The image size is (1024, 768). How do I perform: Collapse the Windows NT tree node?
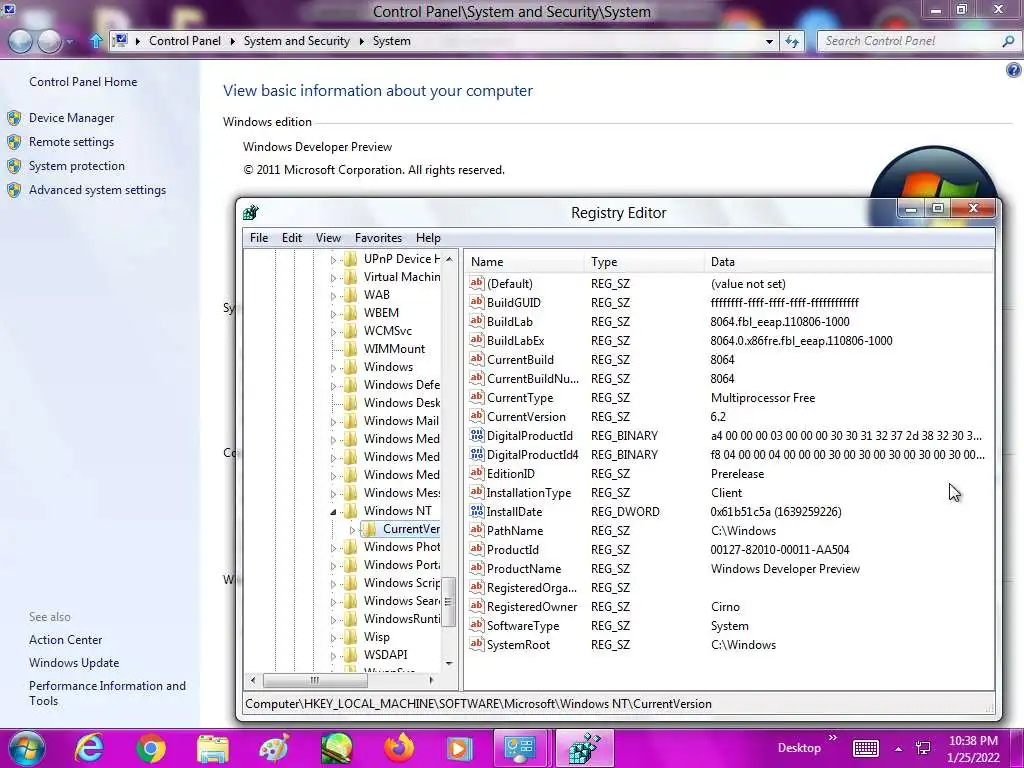(x=333, y=511)
